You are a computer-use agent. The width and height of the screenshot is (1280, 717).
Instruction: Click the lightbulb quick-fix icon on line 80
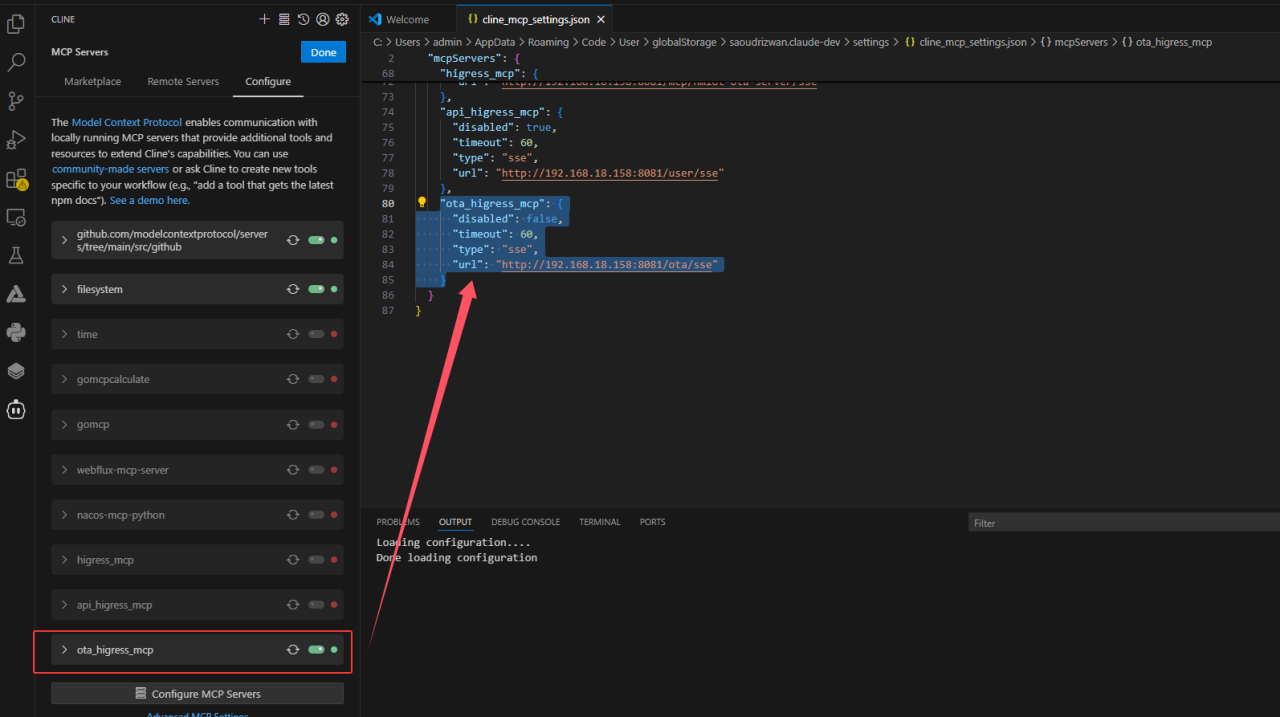[422, 203]
